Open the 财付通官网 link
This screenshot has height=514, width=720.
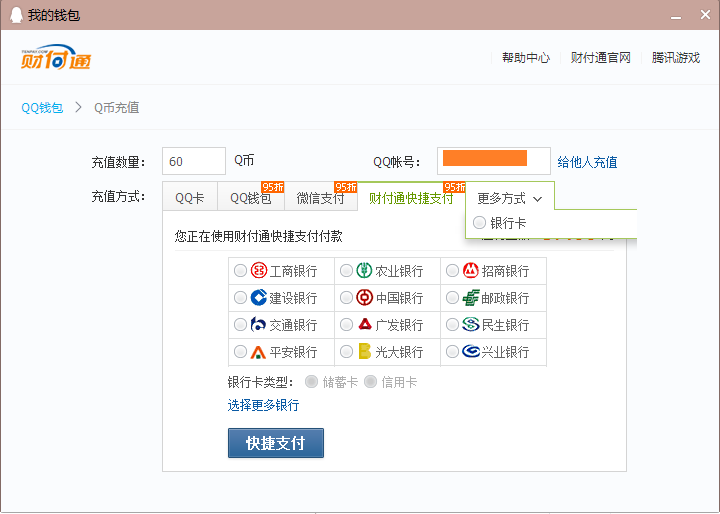click(601, 58)
